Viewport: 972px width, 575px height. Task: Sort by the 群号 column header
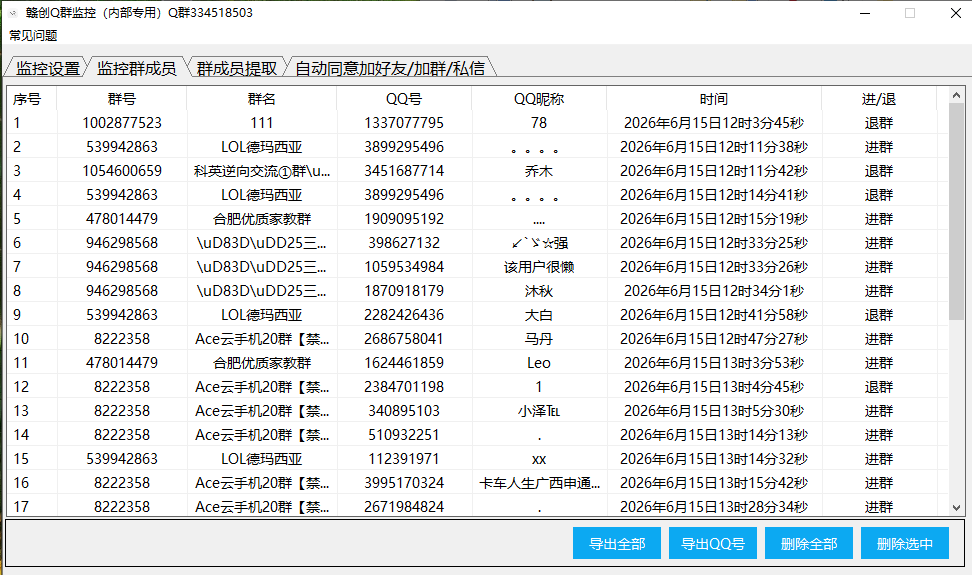122,99
